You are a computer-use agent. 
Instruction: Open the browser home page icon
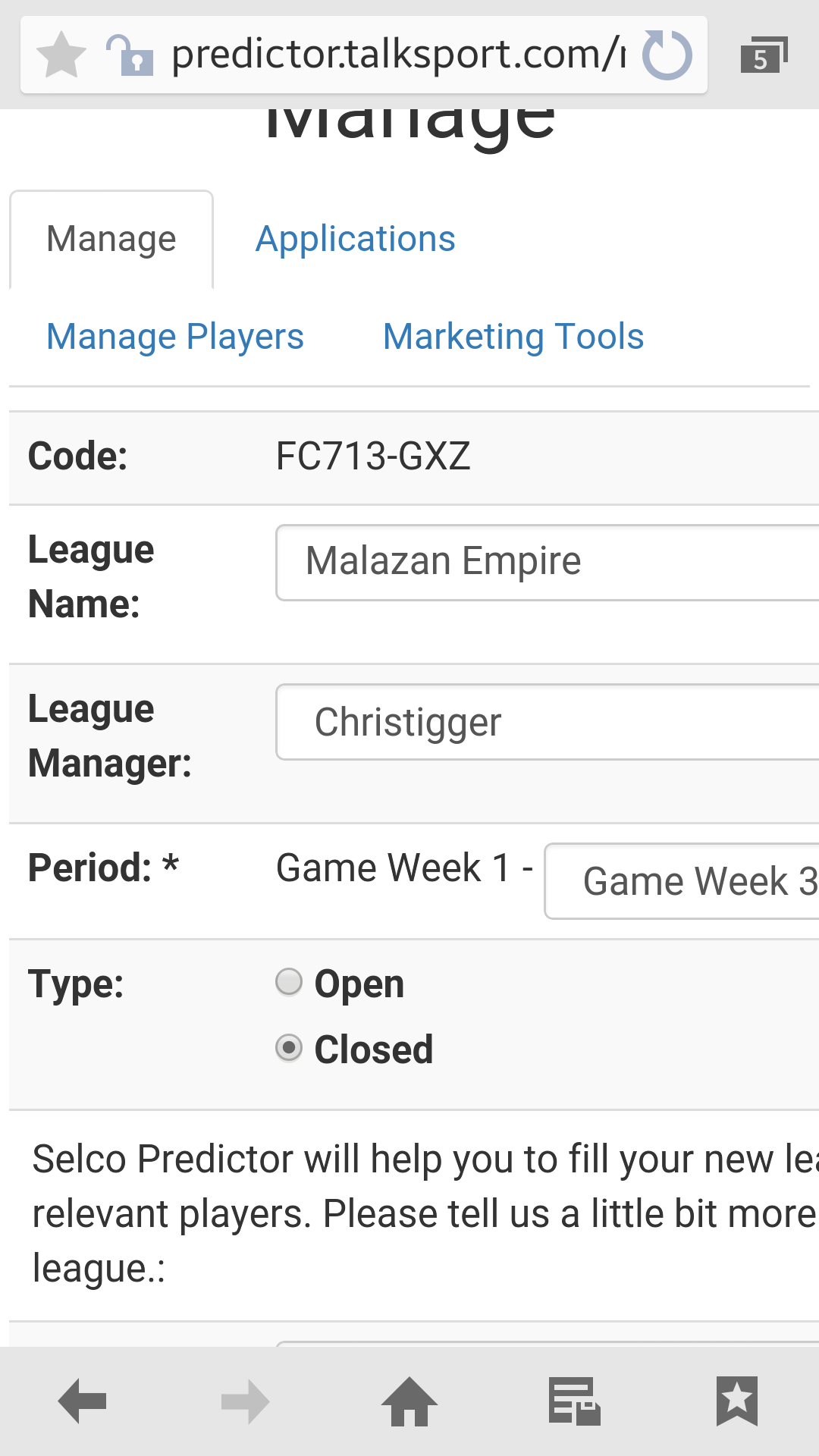click(409, 1401)
